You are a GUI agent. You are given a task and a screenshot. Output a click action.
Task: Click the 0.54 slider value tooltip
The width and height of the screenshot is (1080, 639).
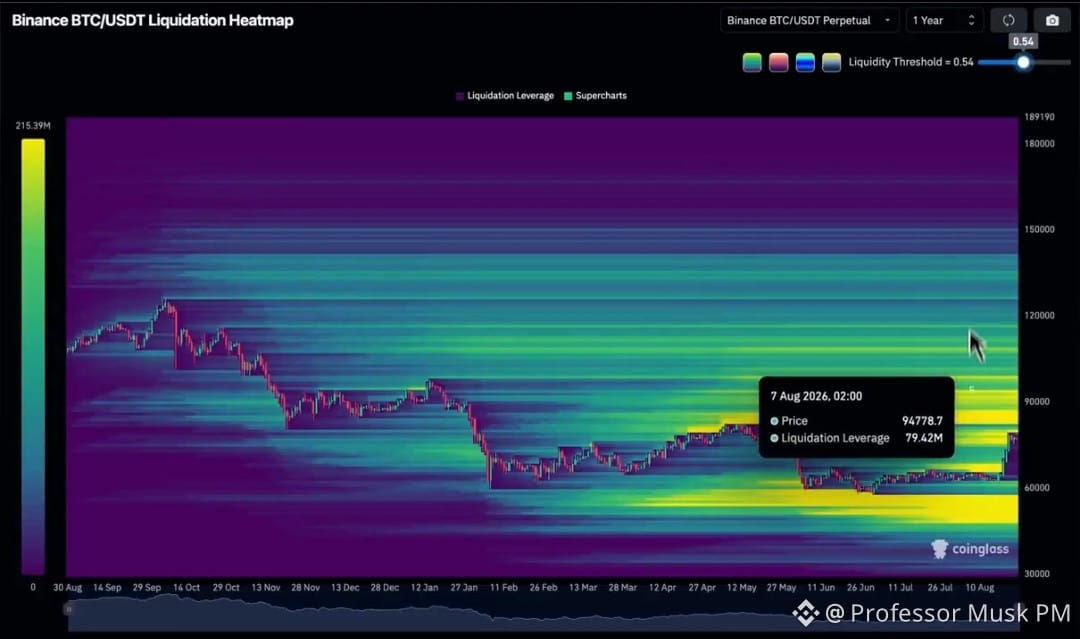1023,41
